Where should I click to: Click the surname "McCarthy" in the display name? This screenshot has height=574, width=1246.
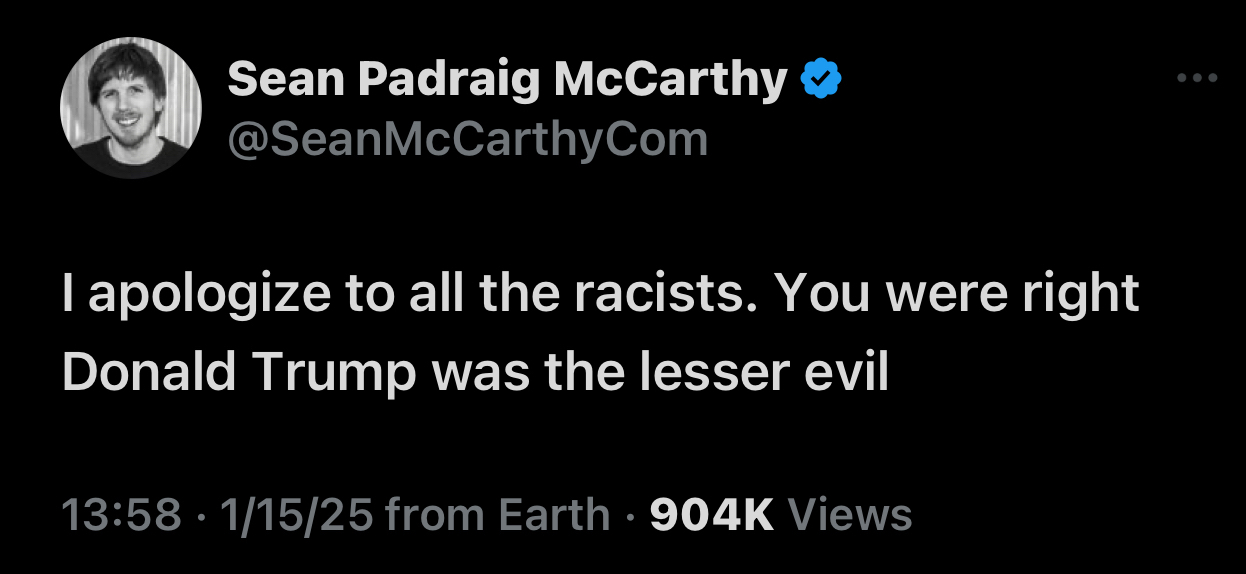670,79
